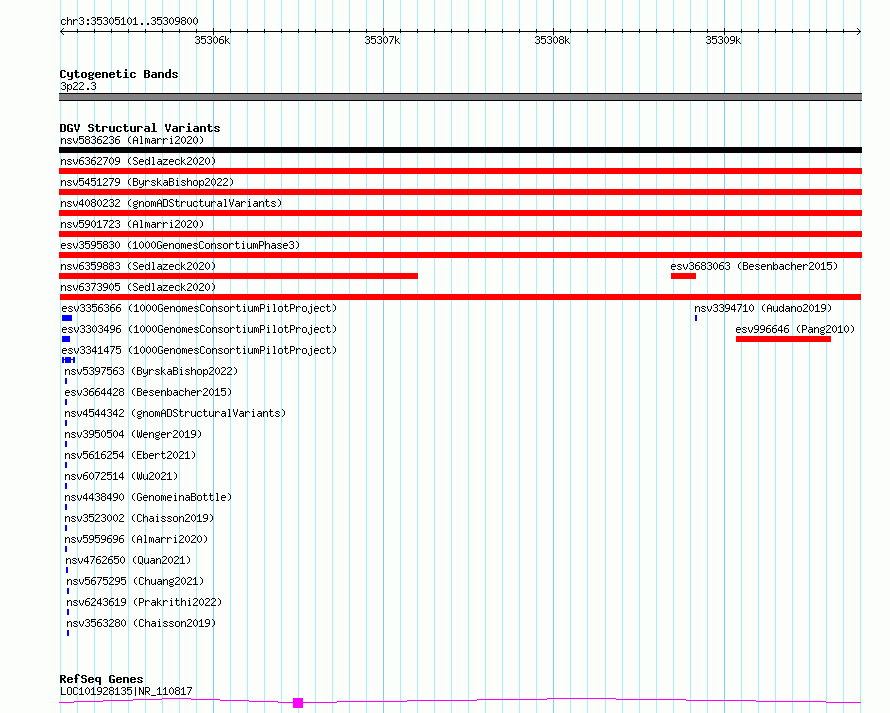
Task: Click nsv4544342 (gnomADStructuralVariants) label
Action: coord(175,413)
